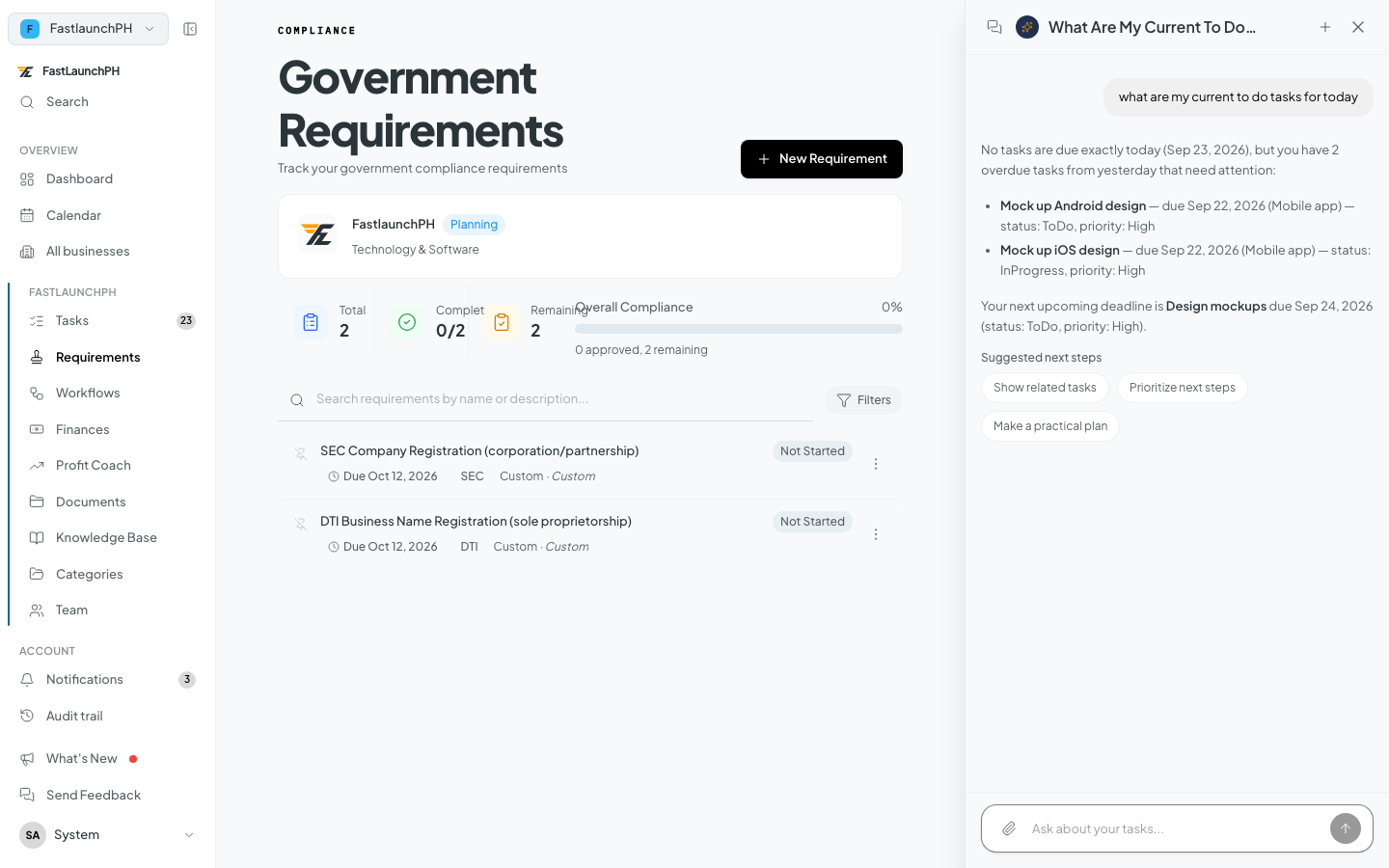Click Prioritize next steps suggestion
1389x868 pixels.
(x=1182, y=388)
